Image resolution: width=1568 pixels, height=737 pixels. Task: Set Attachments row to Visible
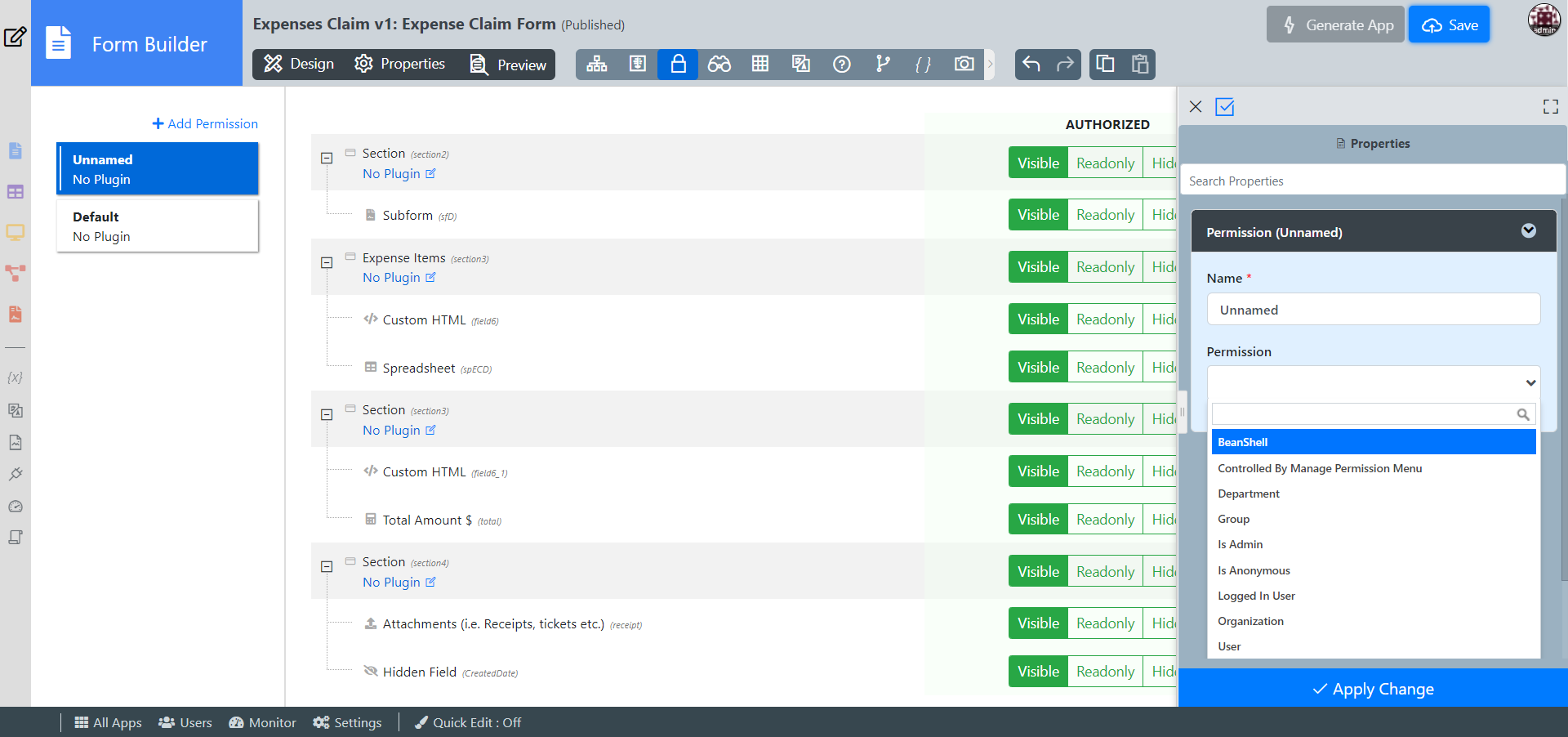coord(1038,623)
